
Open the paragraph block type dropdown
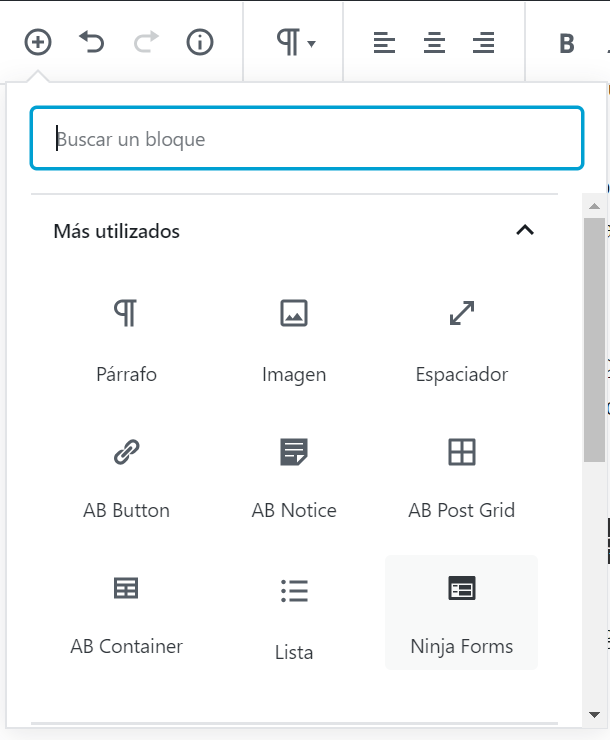pos(296,43)
